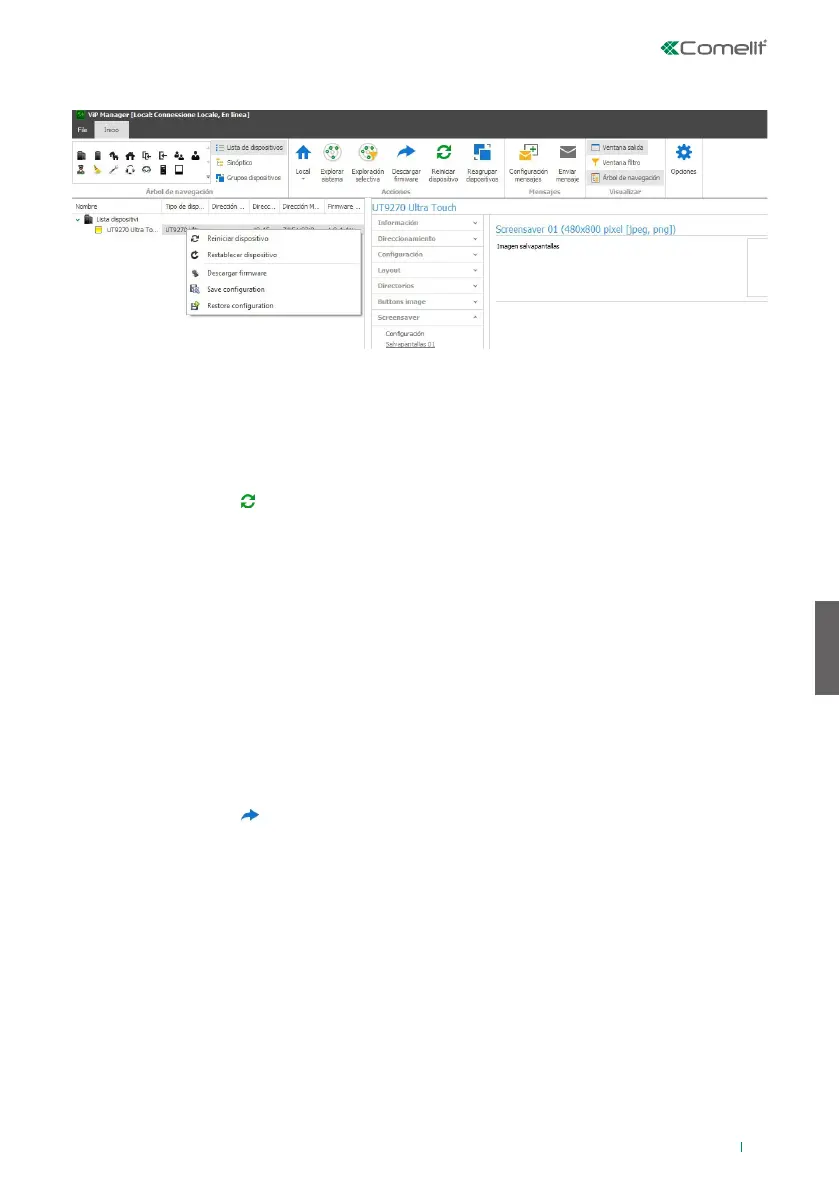Choose Save configuration in context menu
This screenshot has height=1191, width=839.
[x=273, y=289]
